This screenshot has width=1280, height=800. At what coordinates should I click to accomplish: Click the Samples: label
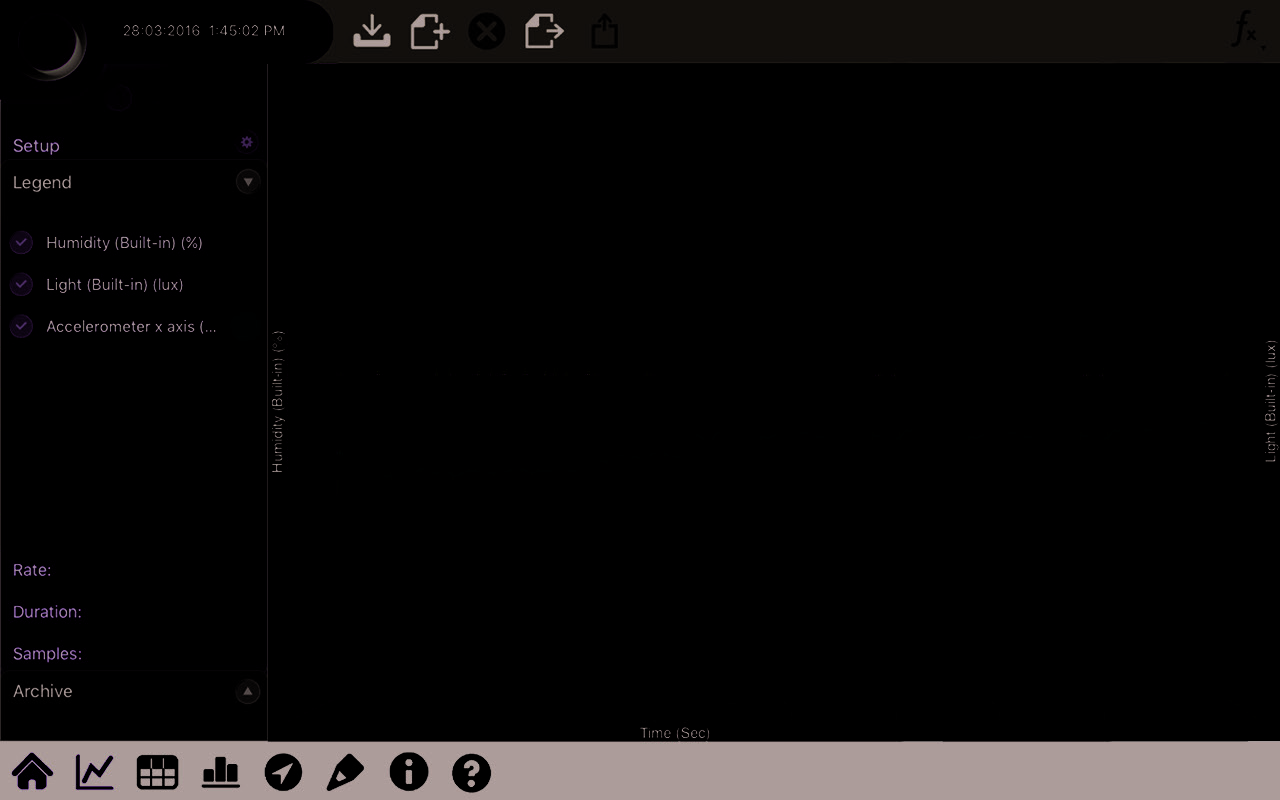47,654
